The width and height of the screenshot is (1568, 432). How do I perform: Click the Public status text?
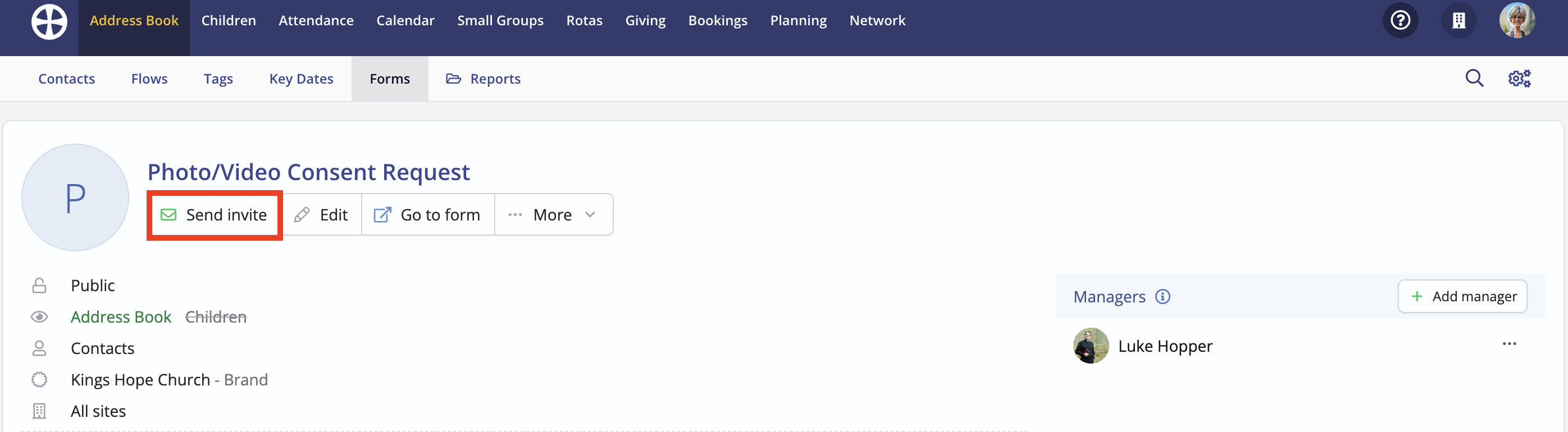coord(93,286)
